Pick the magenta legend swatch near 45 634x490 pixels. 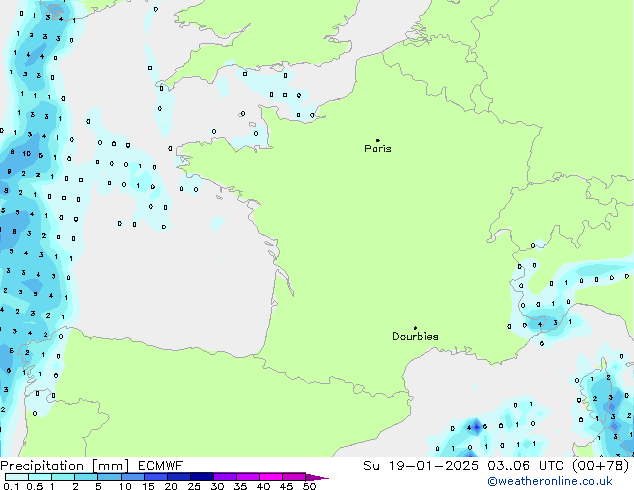(x=294, y=477)
